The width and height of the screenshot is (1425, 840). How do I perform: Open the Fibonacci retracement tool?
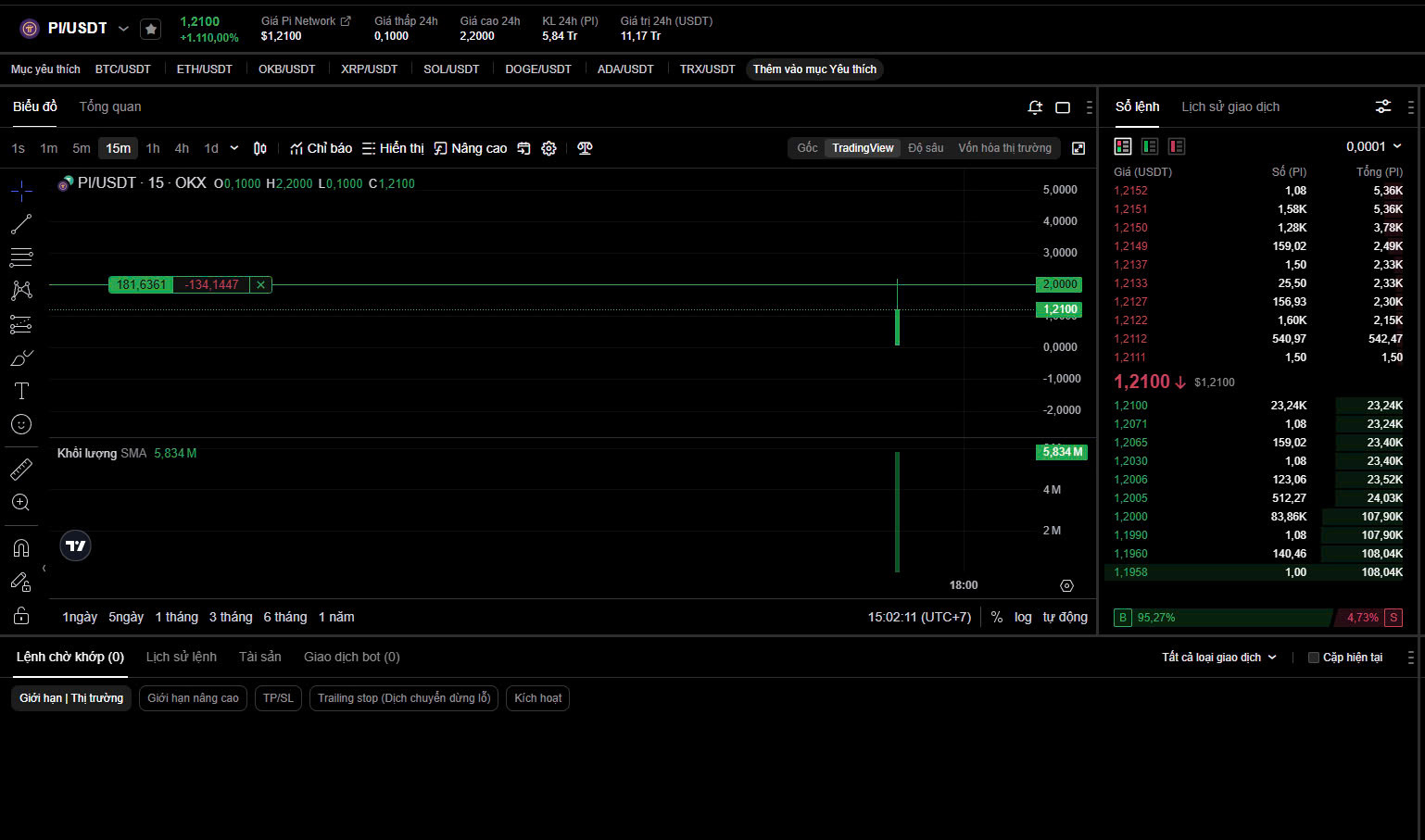click(x=21, y=257)
